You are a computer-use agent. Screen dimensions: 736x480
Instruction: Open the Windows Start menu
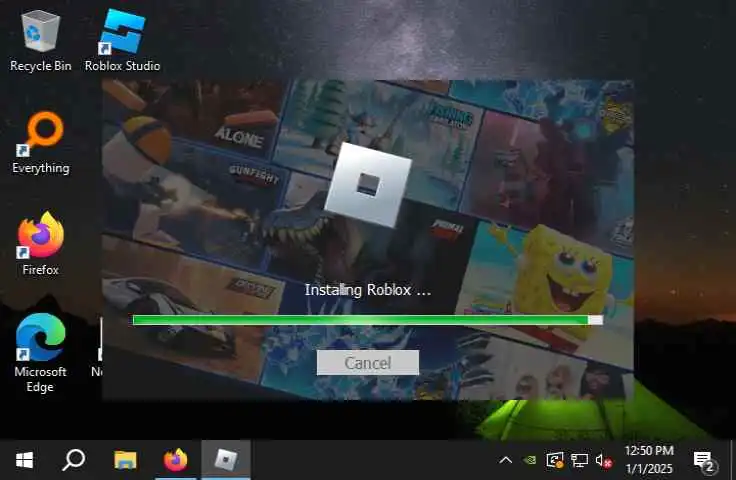24,460
